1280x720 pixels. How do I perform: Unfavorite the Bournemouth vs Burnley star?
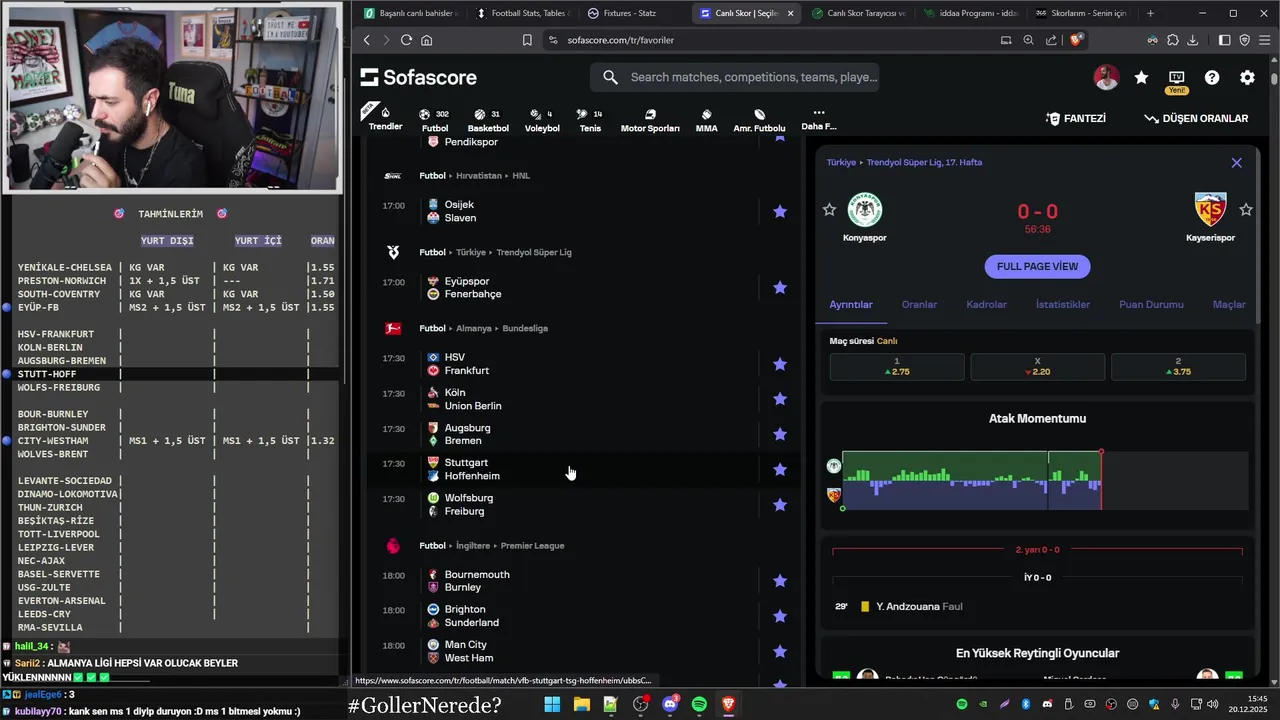tap(780, 581)
